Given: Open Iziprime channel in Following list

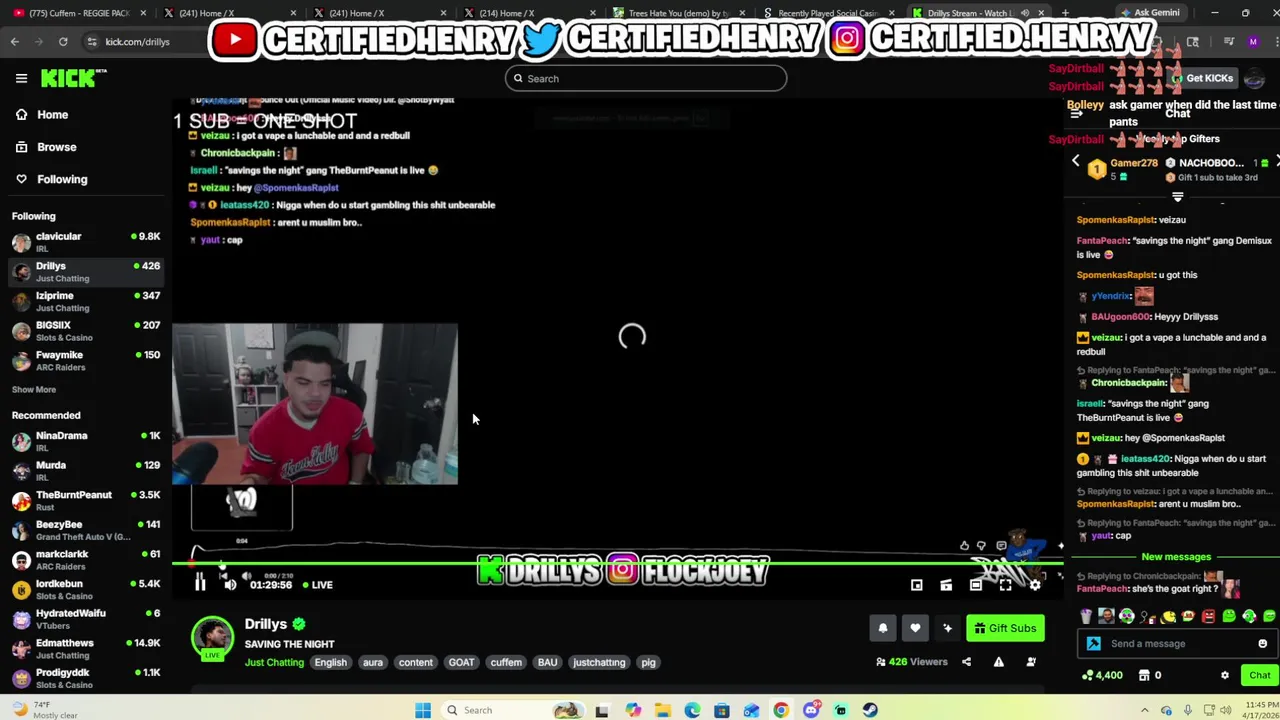Looking at the screenshot, I should 84,301.
